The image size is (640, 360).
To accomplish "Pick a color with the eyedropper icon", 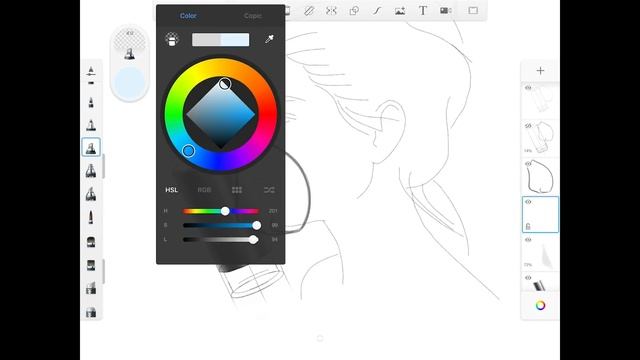I will [x=269, y=39].
